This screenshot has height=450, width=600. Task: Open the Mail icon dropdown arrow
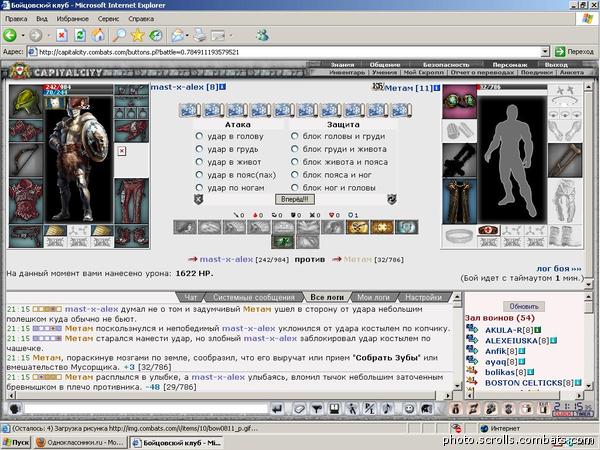tap(187, 36)
